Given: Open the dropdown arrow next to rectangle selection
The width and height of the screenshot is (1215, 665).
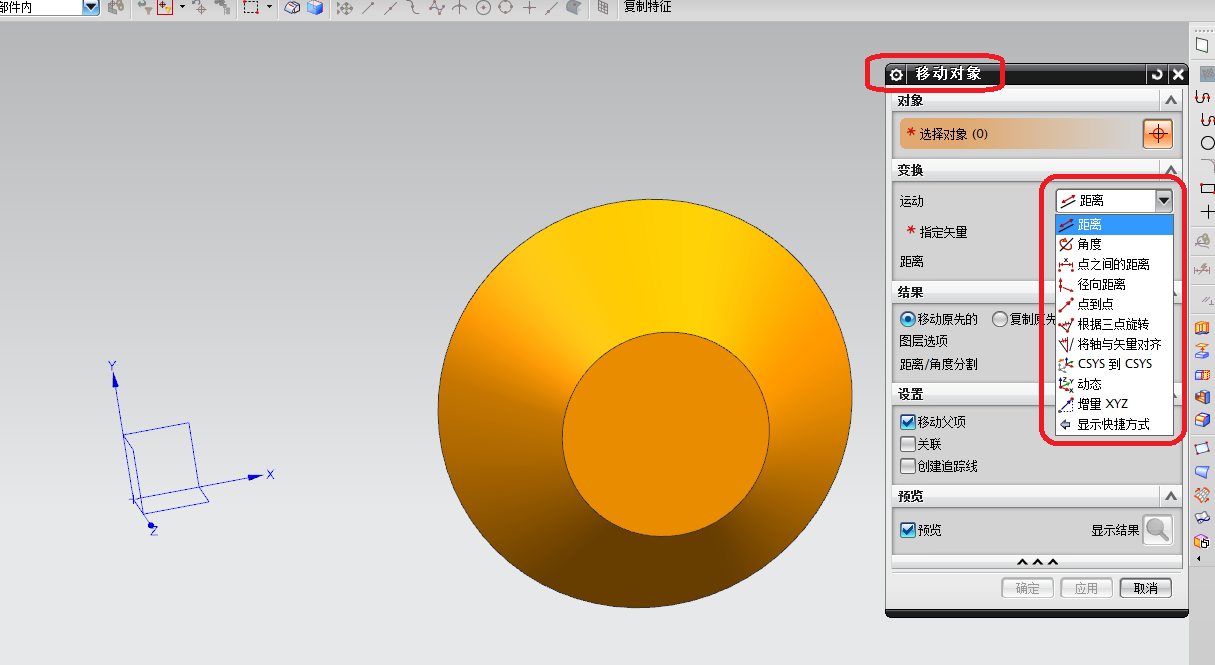Looking at the screenshot, I should pos(269,7).
